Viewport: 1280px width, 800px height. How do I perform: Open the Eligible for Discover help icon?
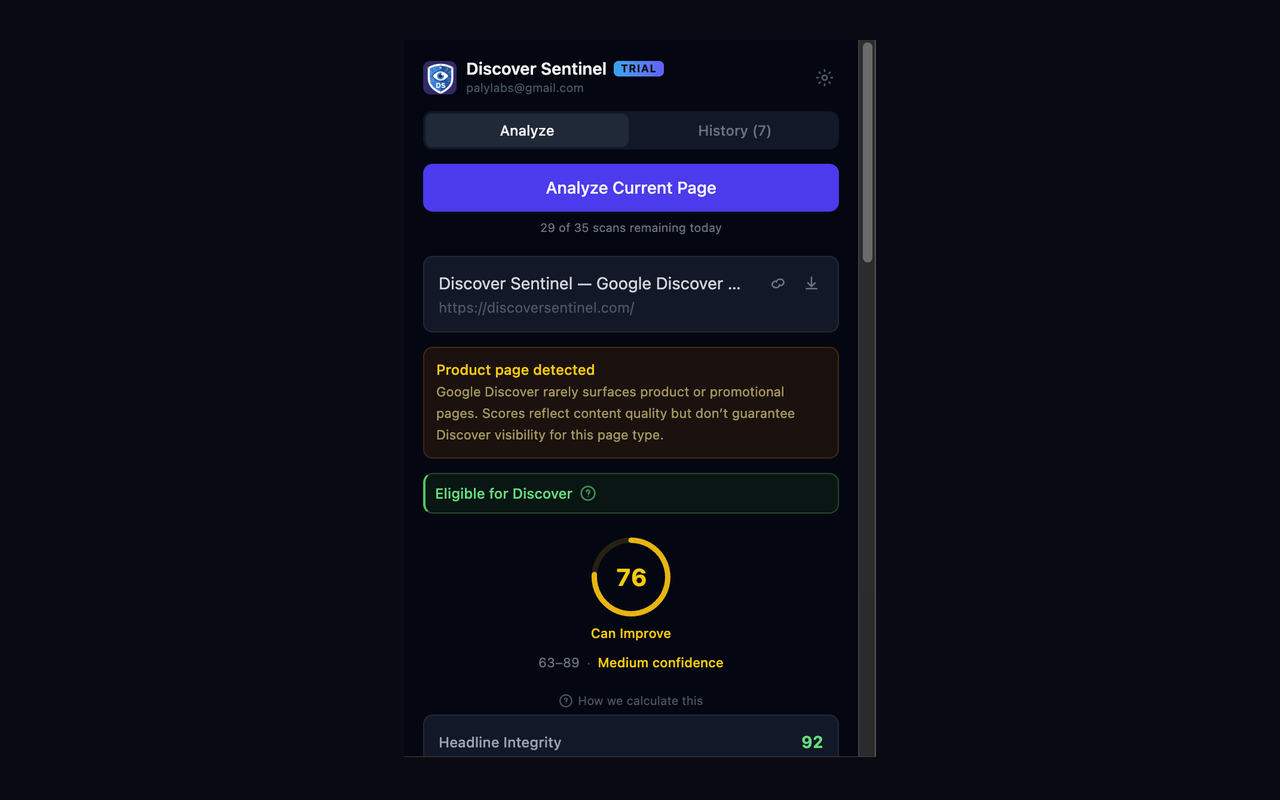pyautogui.click(x=588, y=493)
